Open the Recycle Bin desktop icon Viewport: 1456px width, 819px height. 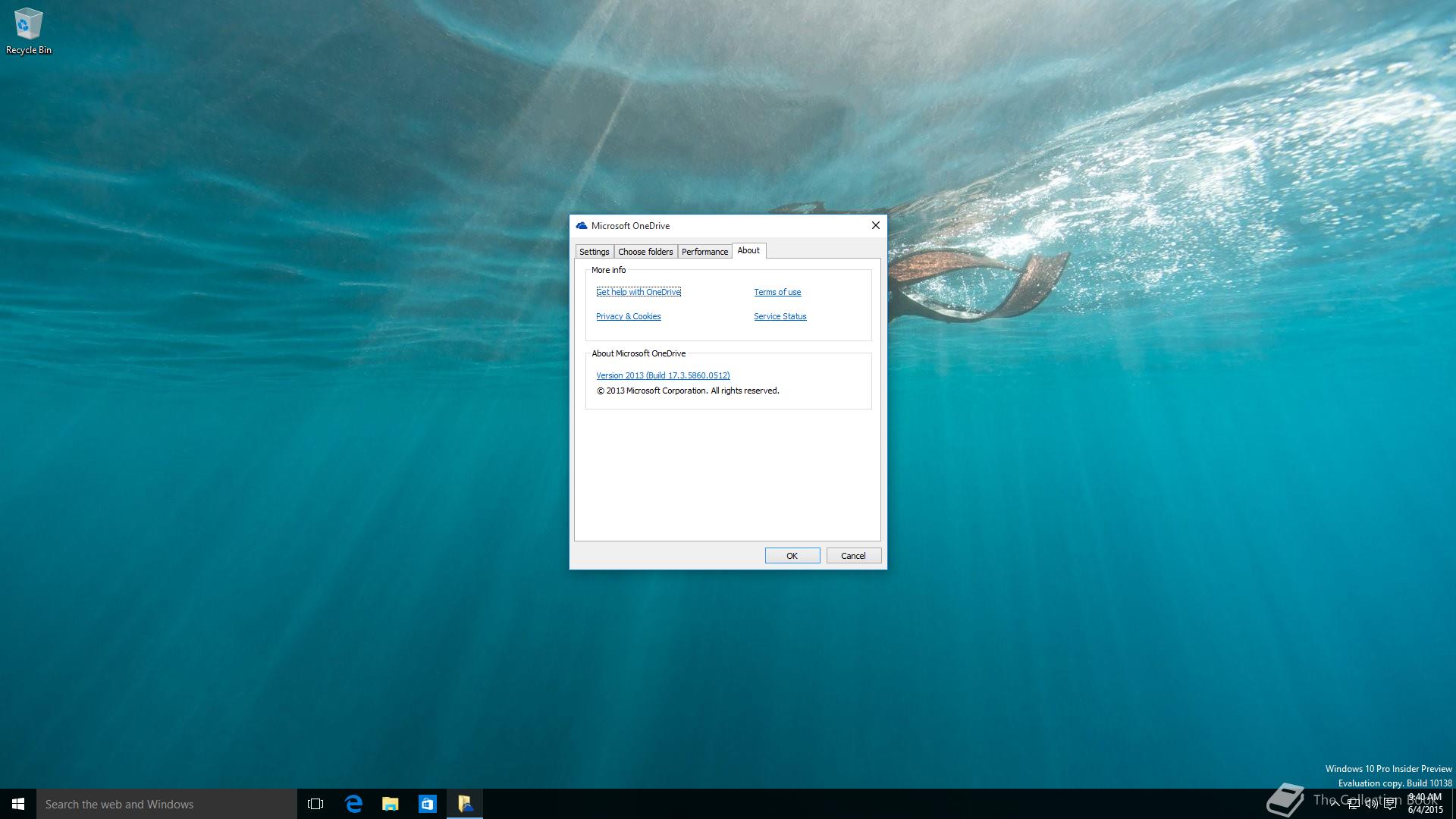point(28,31)
